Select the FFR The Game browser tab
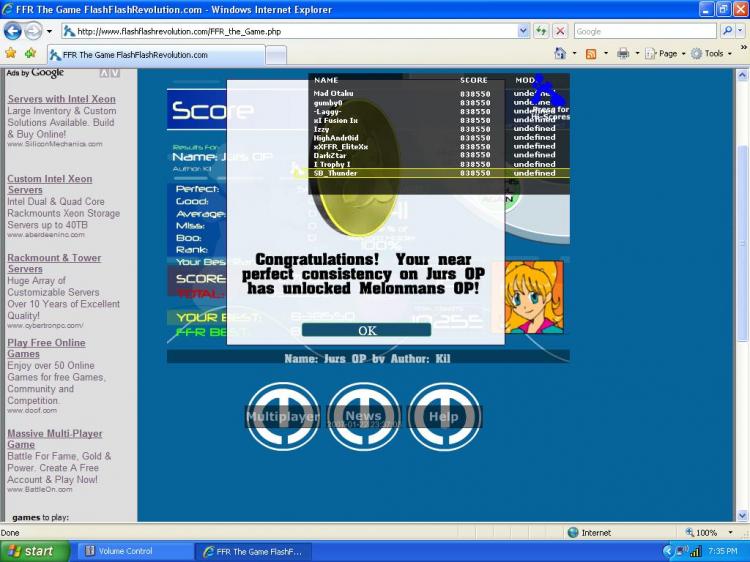The image size is (750, 562). (x=156, y=55)
